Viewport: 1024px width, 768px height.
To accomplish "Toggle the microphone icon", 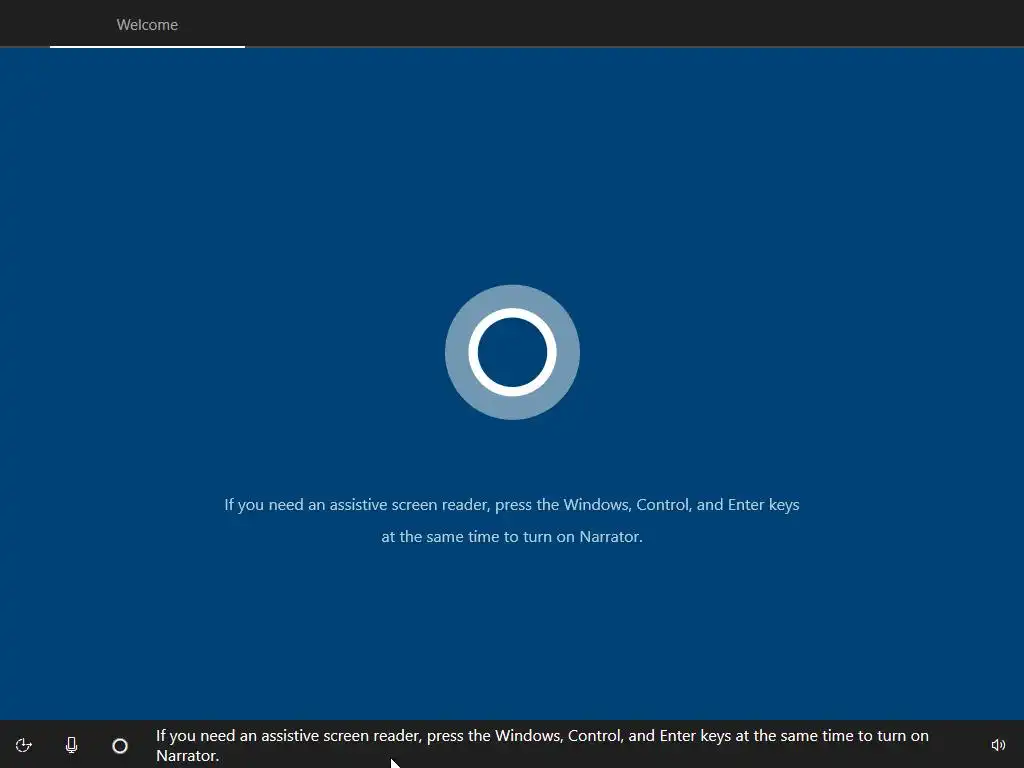I will pos(72,745).
